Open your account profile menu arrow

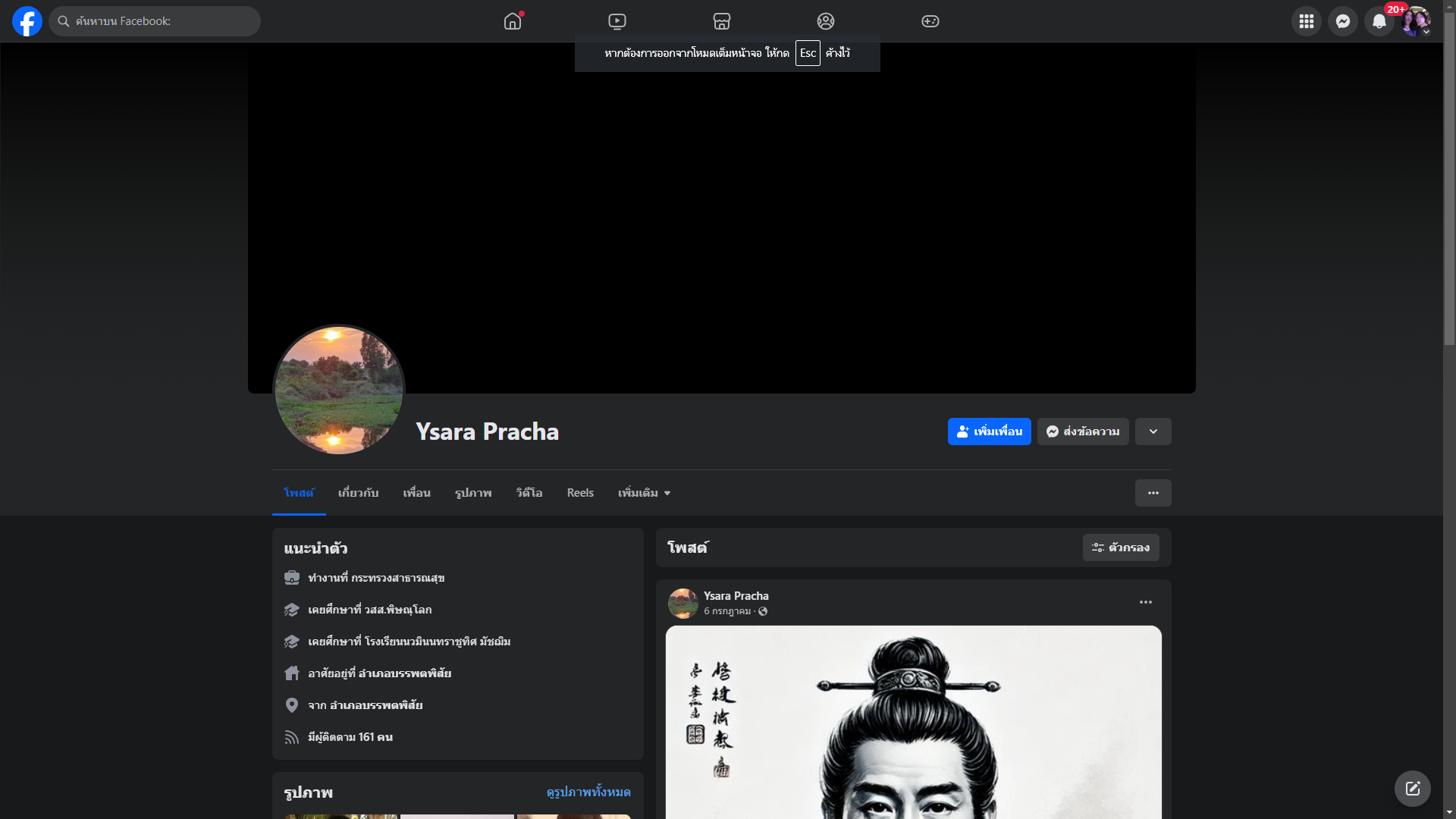[x=1426, y=32]
